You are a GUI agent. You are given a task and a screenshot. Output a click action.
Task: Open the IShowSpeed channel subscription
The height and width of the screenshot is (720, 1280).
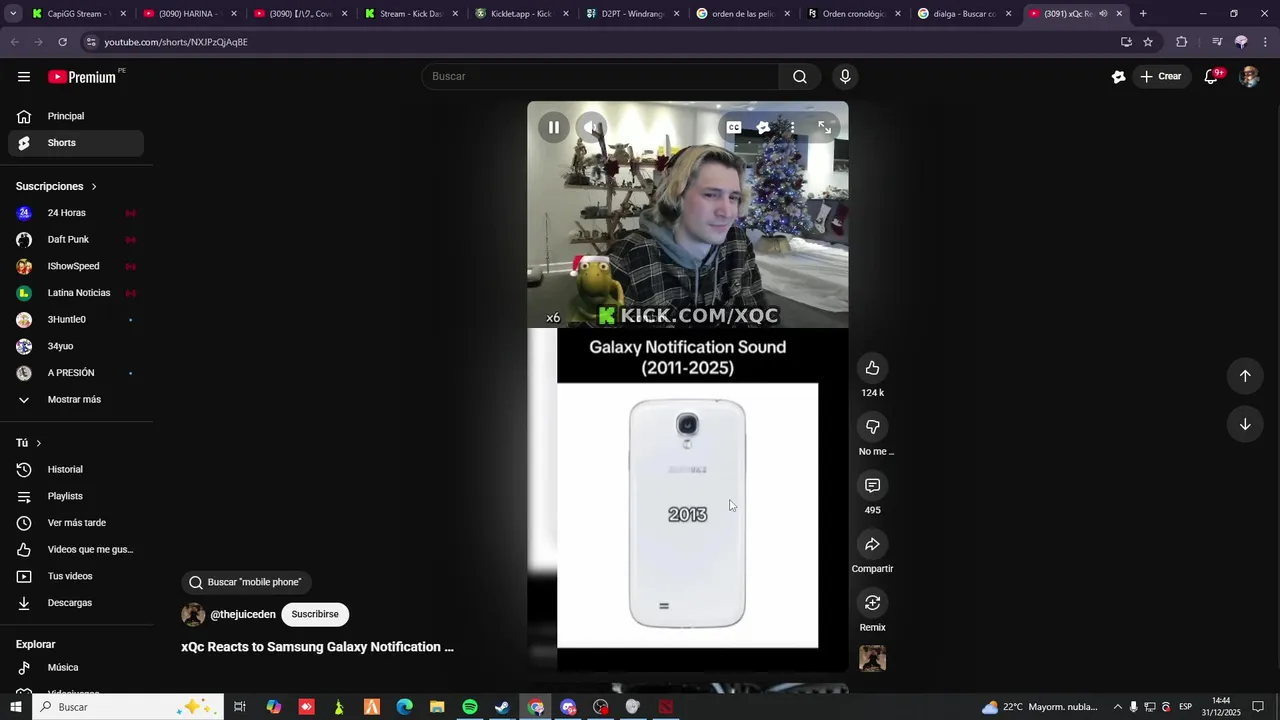(x=76, y=267)
